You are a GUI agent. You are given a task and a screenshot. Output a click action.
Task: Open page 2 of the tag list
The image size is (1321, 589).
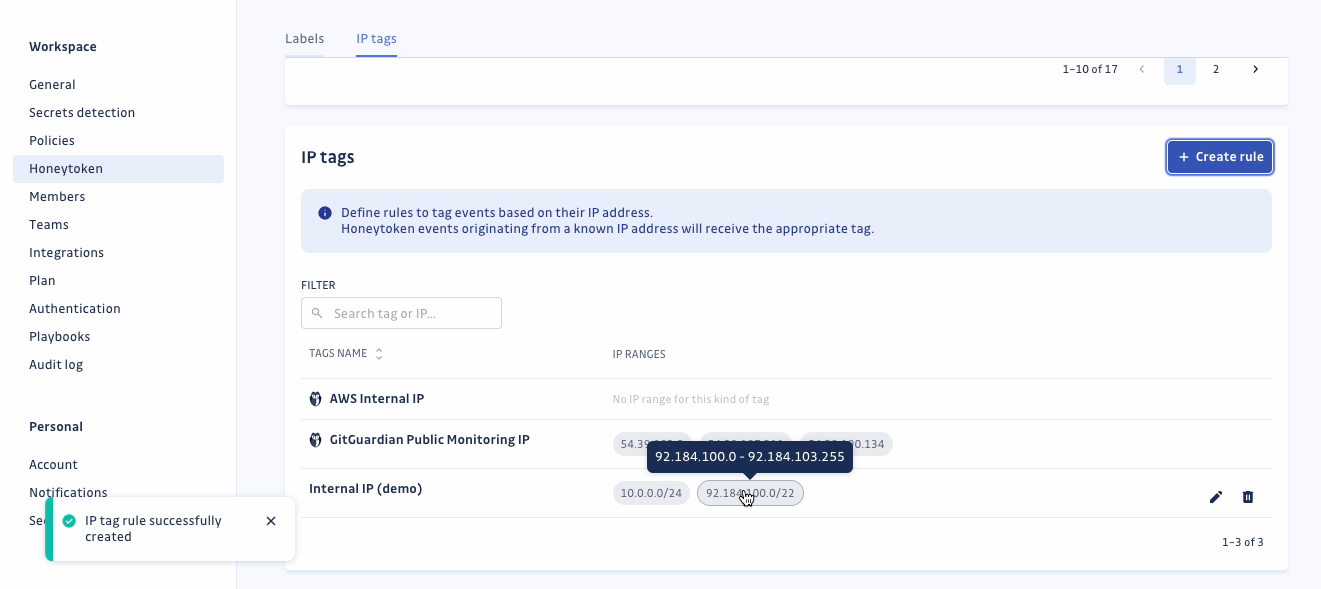coord(1216,69)
